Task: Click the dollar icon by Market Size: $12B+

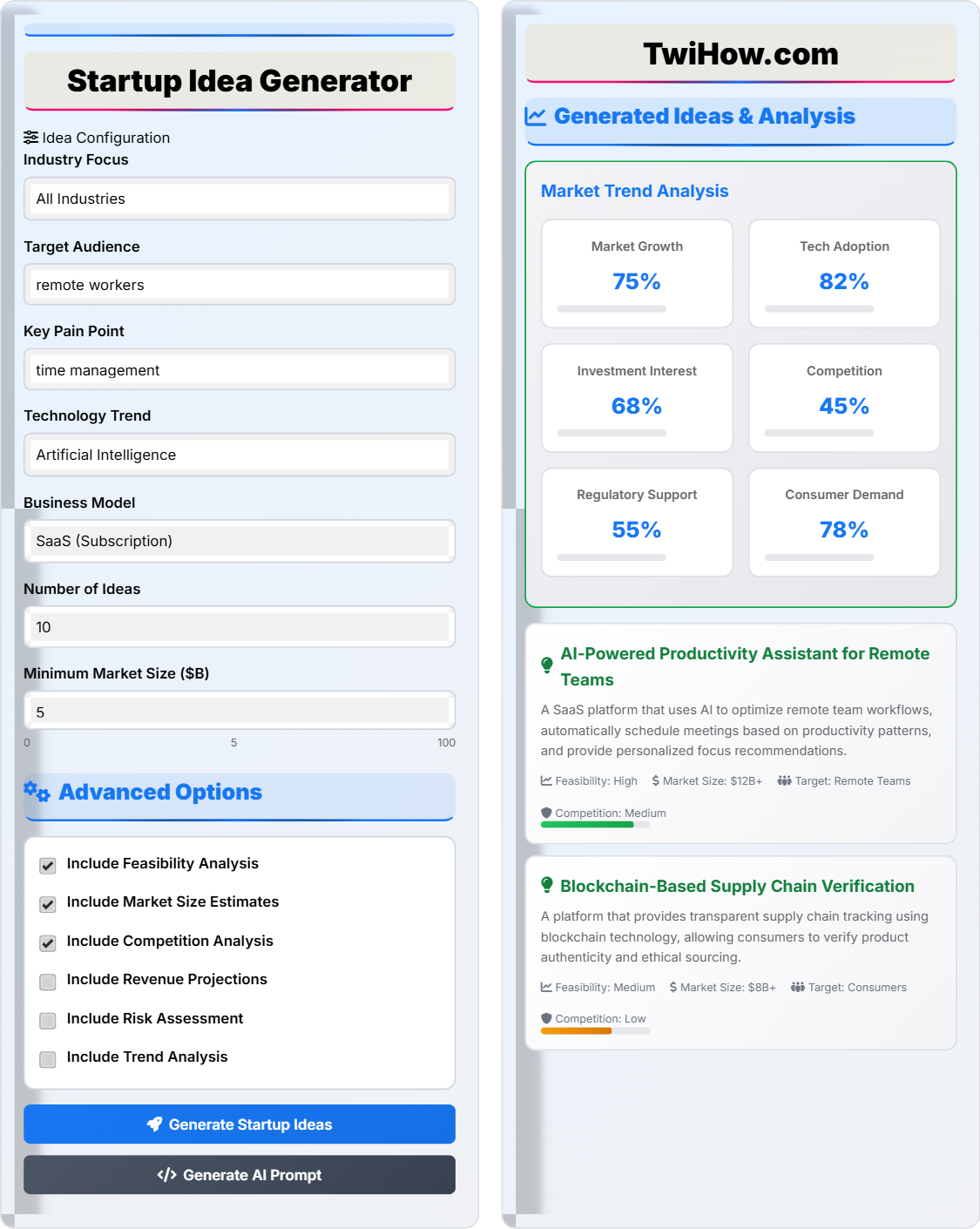Action: pos(655,781)
